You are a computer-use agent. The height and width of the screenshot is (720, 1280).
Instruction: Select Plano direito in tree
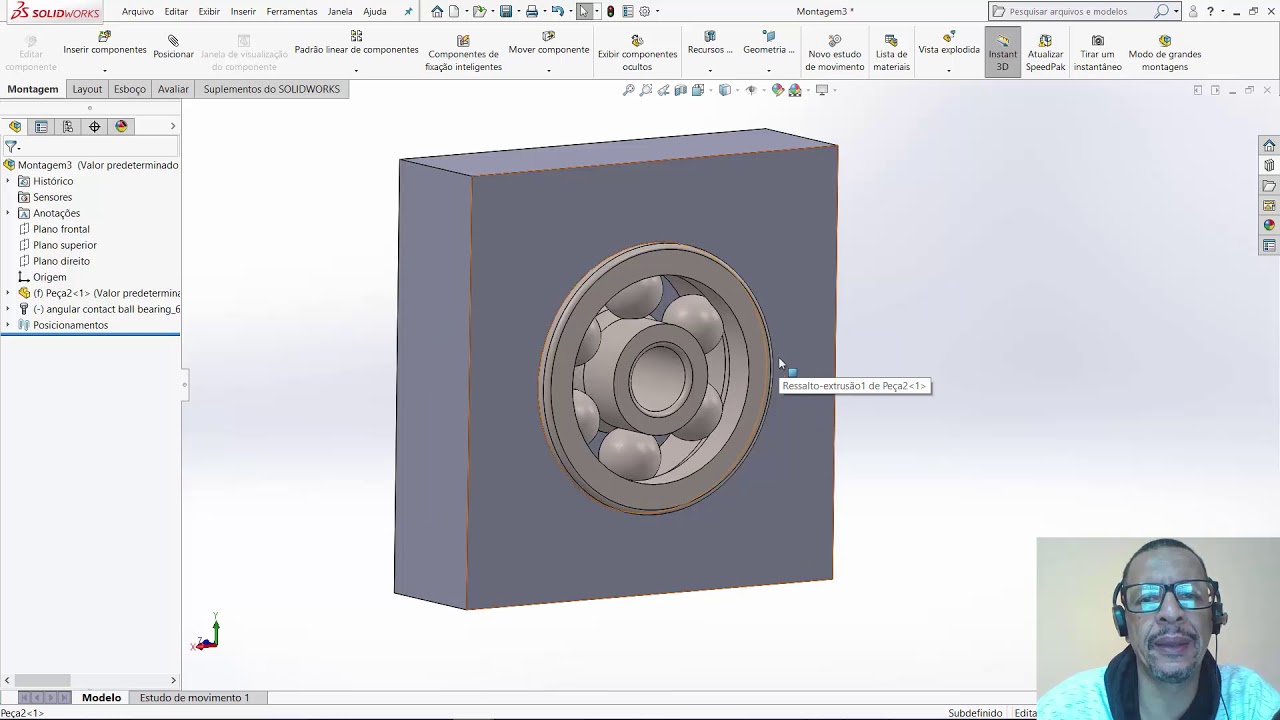61,261
